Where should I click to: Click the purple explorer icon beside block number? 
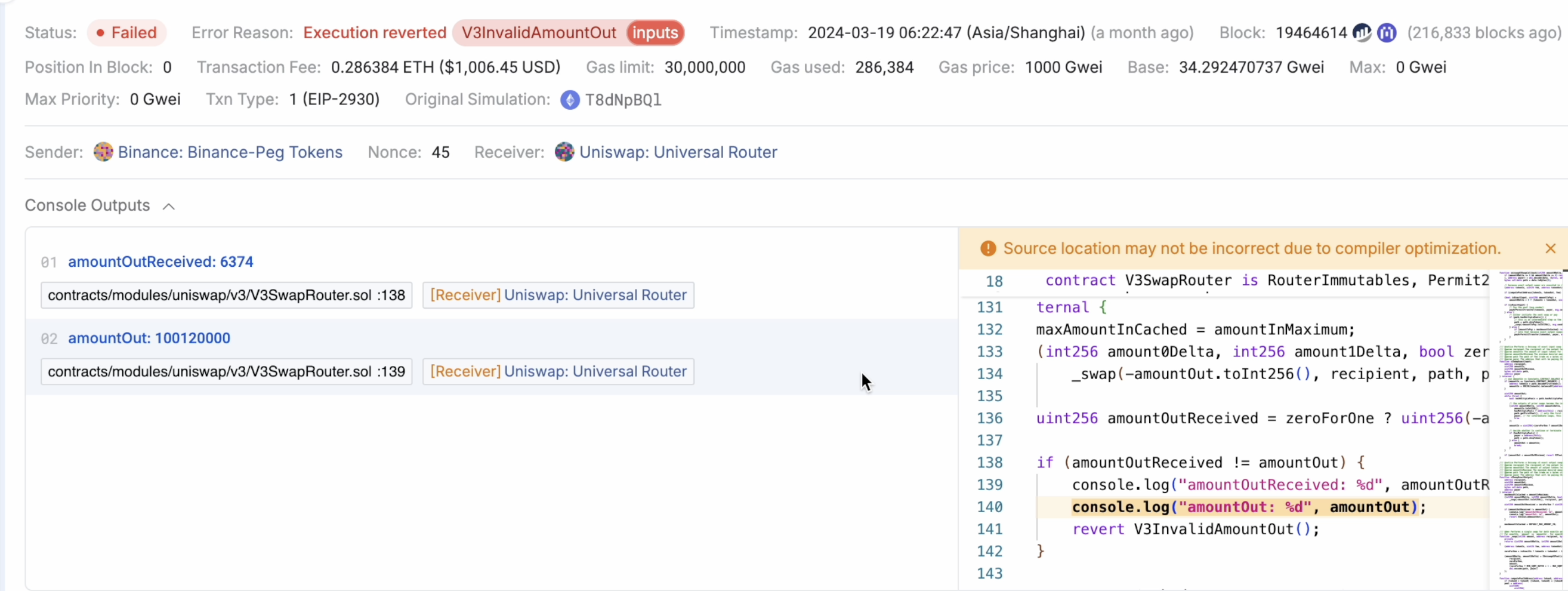point(1387,33)
